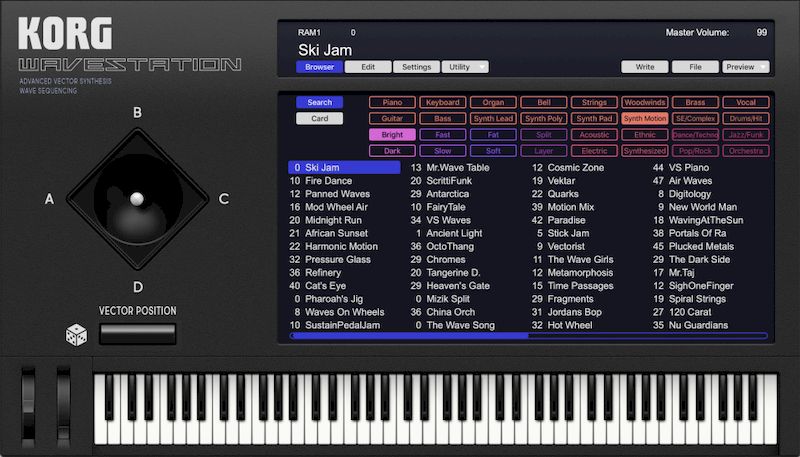The width and height of the screenshot is (800, 457).
Task: Toggle the Brass category filter
Action: (x=695, y=103)
